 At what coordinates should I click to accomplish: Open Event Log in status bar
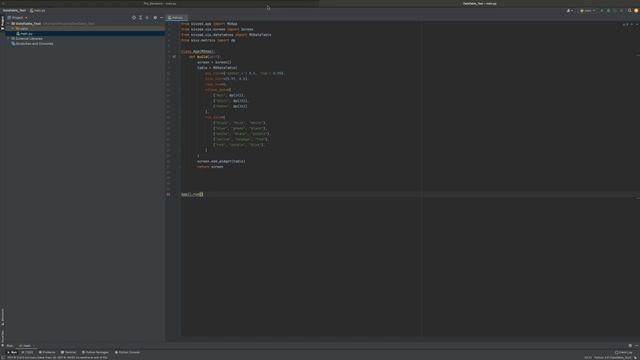pyautogui.click(x=623, y=352)
